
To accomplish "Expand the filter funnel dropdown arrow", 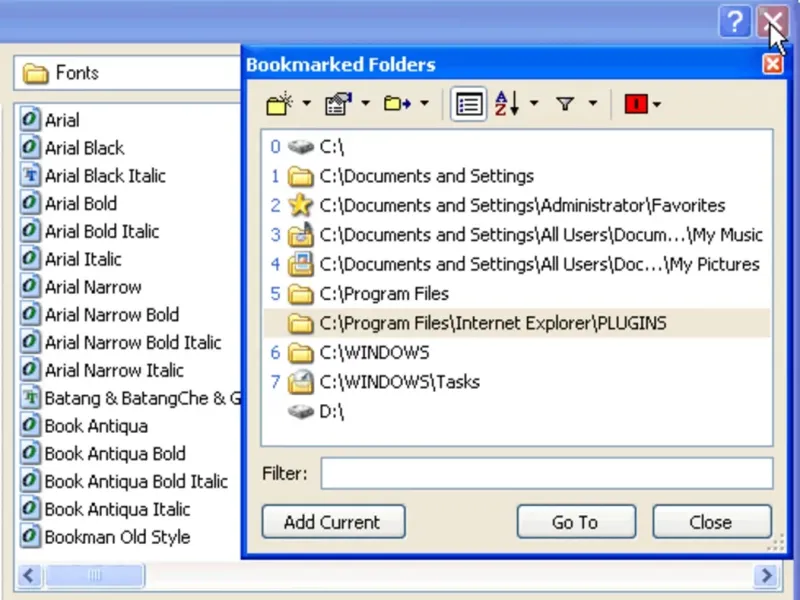I will pos(593,104).
